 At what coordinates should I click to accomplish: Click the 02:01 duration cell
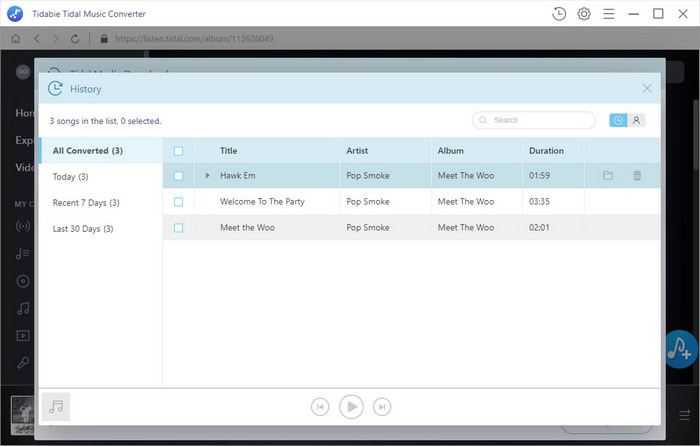(x=539, y=228)
